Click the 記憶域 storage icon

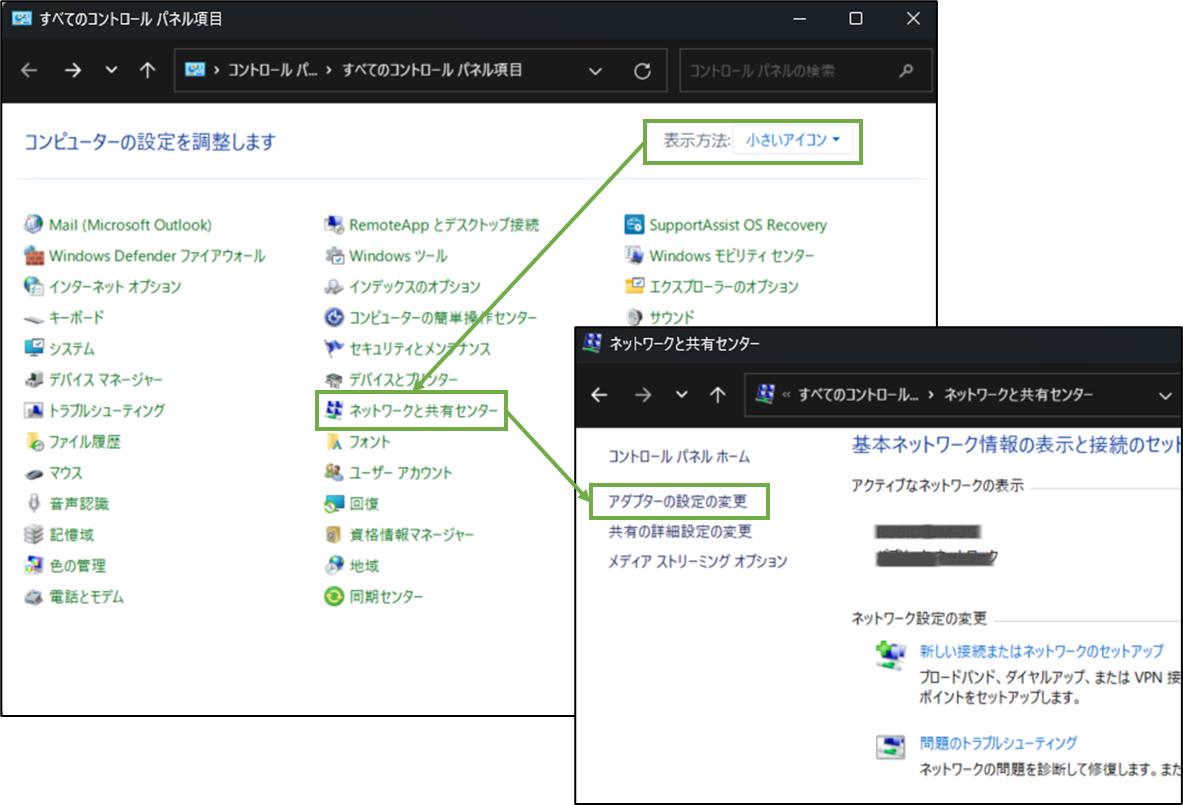click(33, 534)
